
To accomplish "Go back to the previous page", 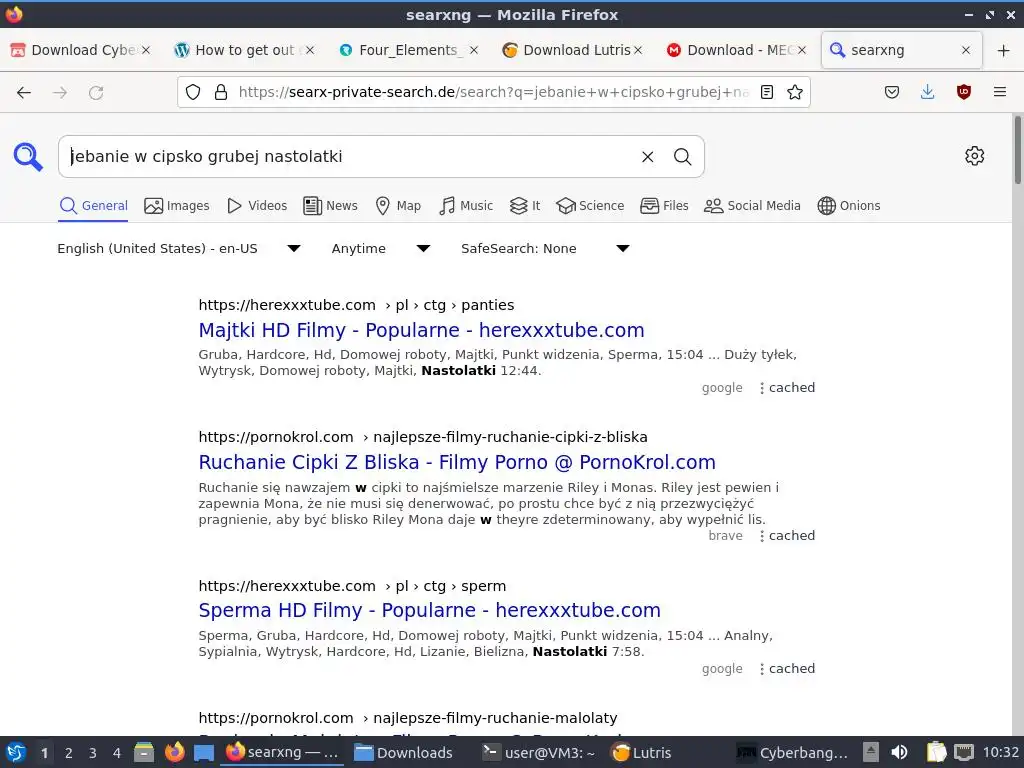I will click(24, 93).
